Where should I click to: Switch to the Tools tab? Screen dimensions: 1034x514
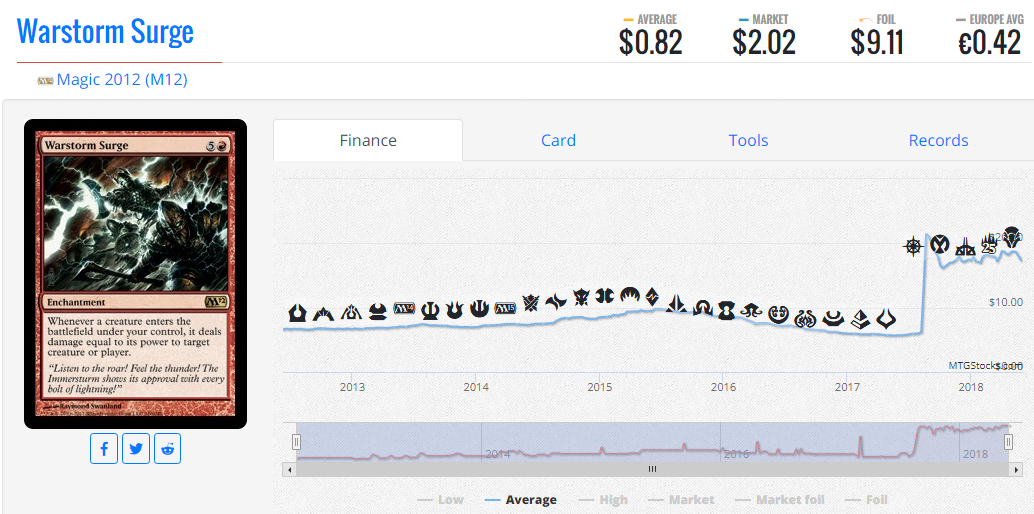(748, 141)
